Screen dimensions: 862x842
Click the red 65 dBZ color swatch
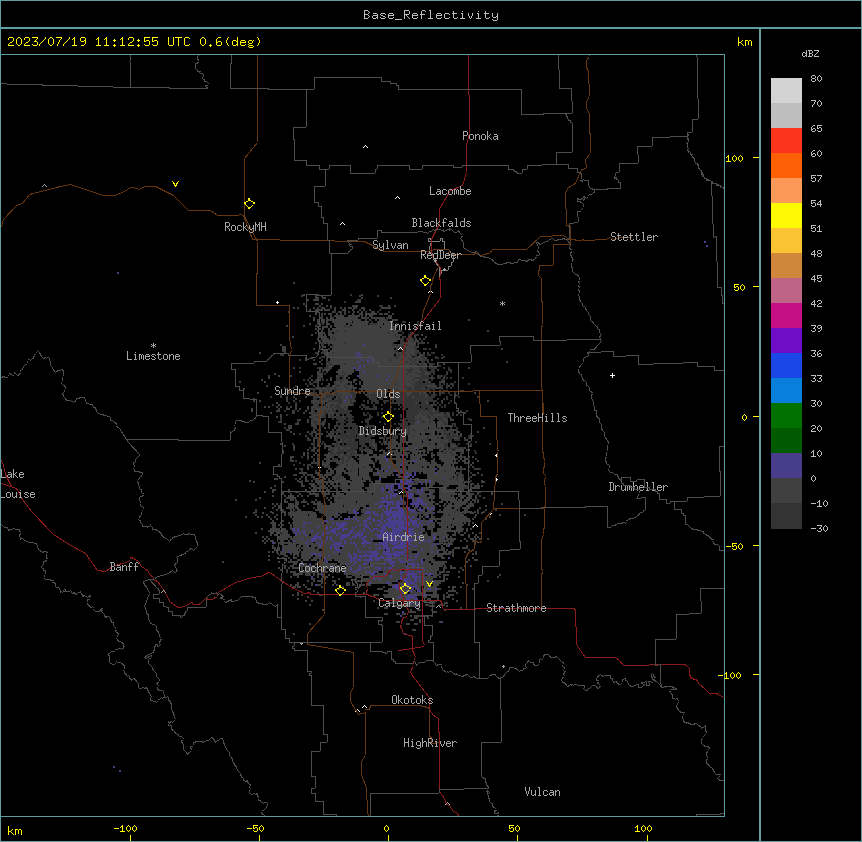tap(786, 140)
